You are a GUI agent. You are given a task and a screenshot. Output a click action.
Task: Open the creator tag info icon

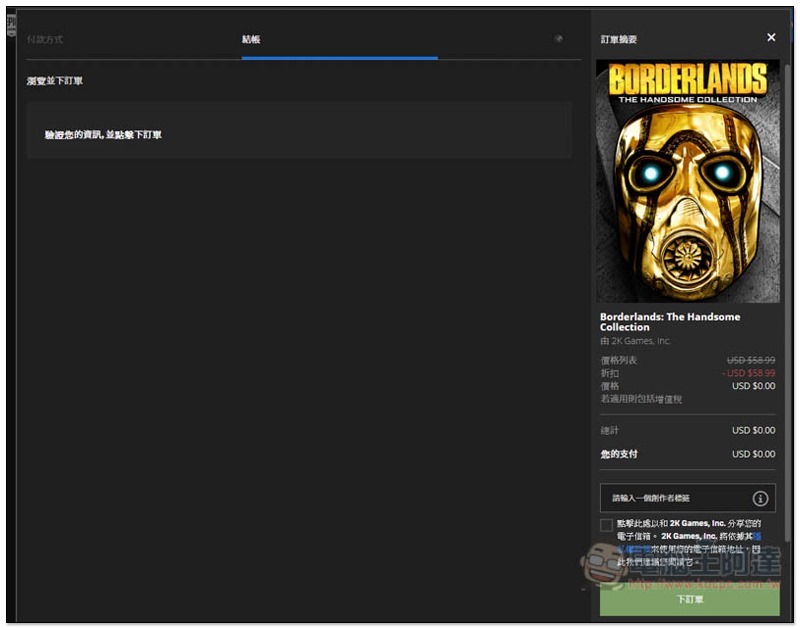tap(760, 498)
